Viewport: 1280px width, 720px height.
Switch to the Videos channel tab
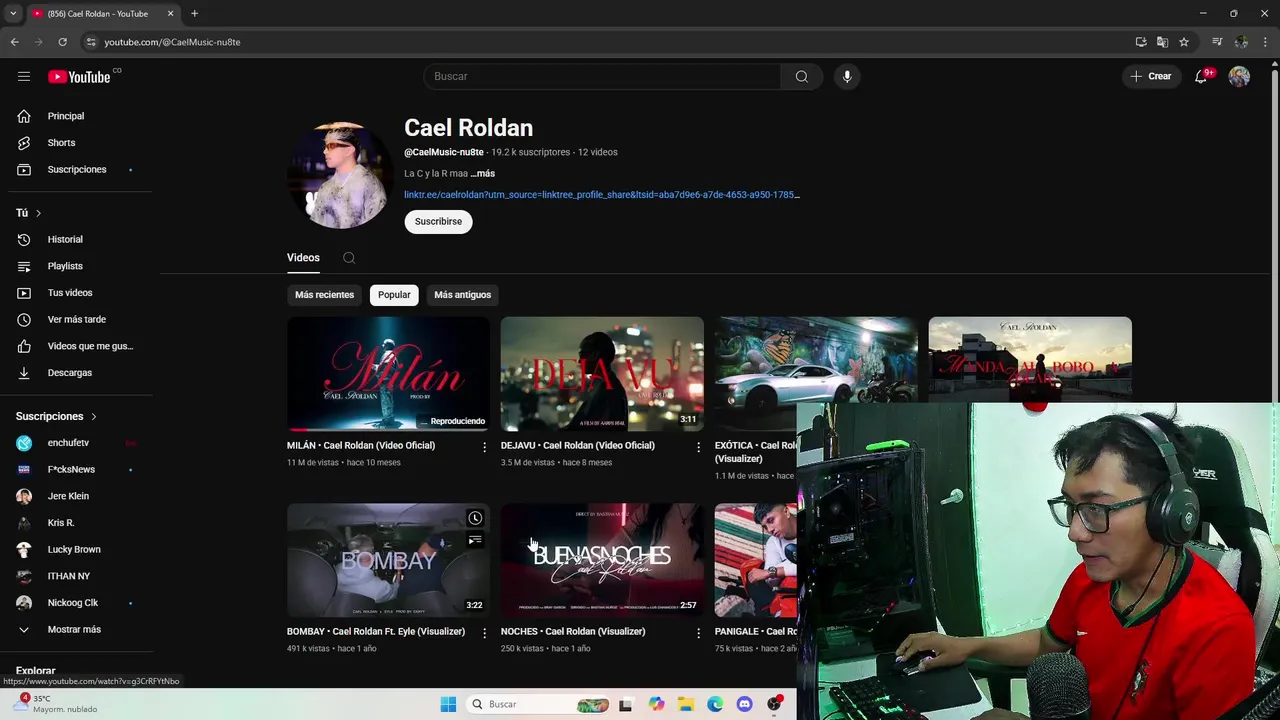click(303, 258)
